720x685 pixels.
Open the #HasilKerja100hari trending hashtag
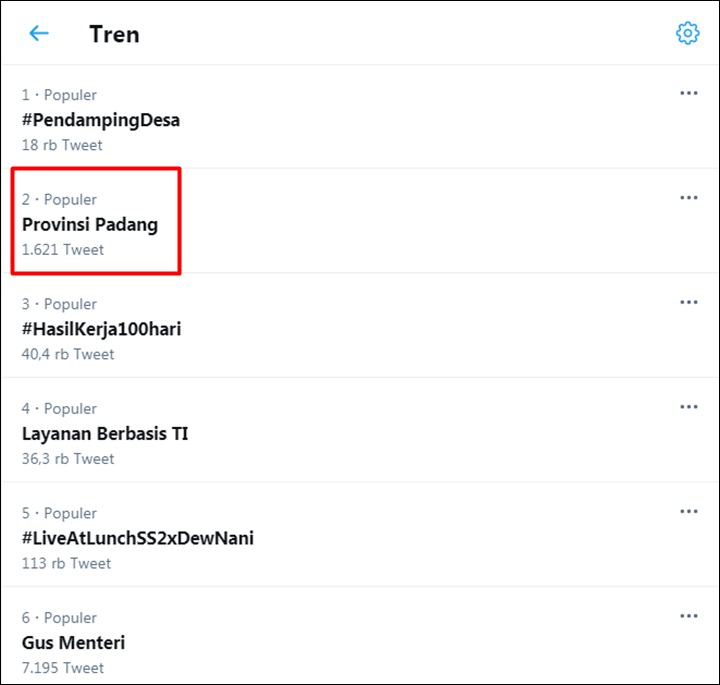point(101,329)
